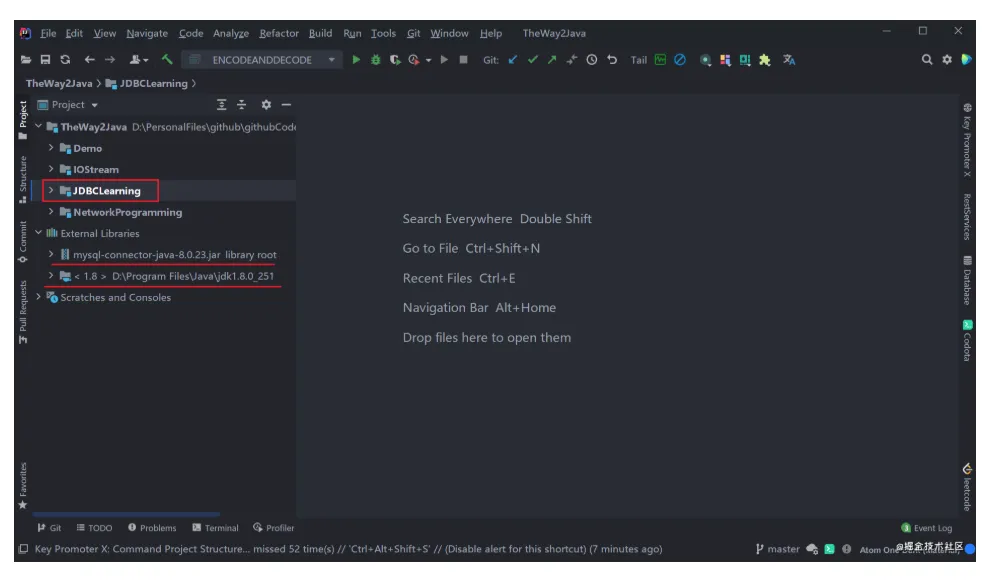Navigate Forward with the right arrow
Screen dimensions: 989x584
(110, 60)
